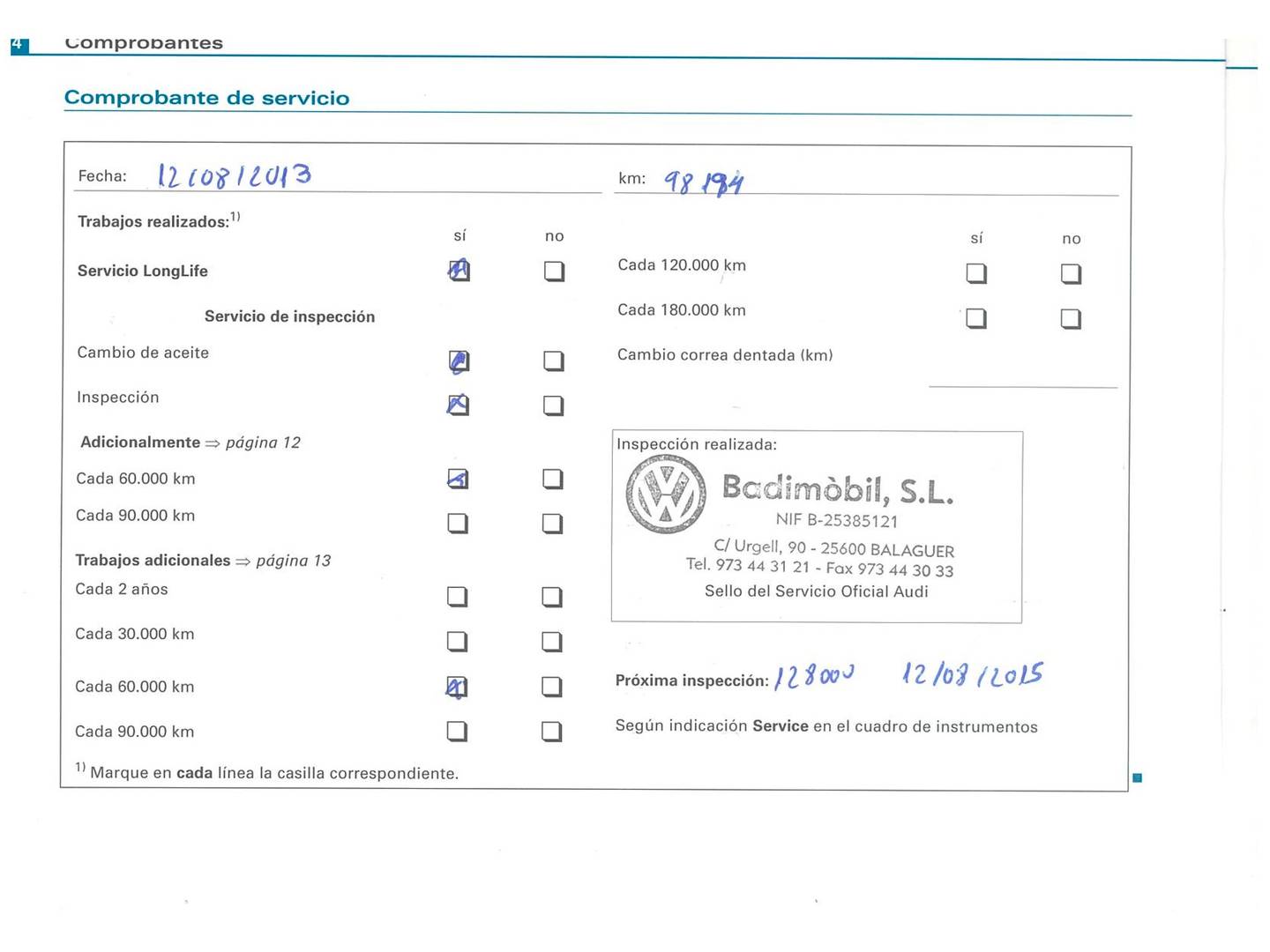Check the Cada 180.000 km 'no' box
This screenshot has width=1270, height=952.
click(1071, 318)
